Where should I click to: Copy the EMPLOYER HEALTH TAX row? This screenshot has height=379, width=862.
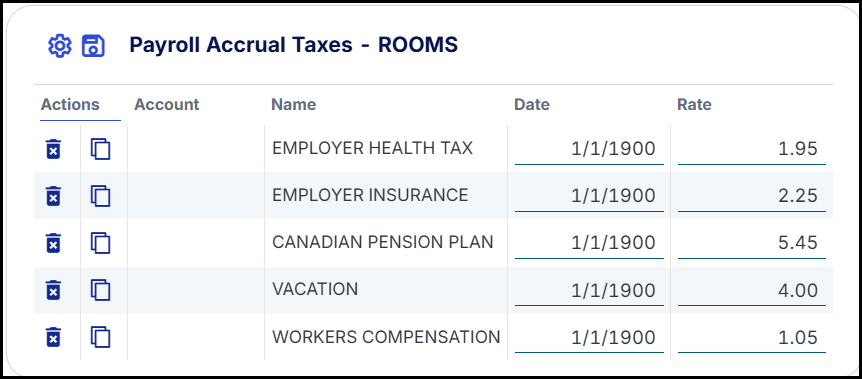(x=101, y=149)
